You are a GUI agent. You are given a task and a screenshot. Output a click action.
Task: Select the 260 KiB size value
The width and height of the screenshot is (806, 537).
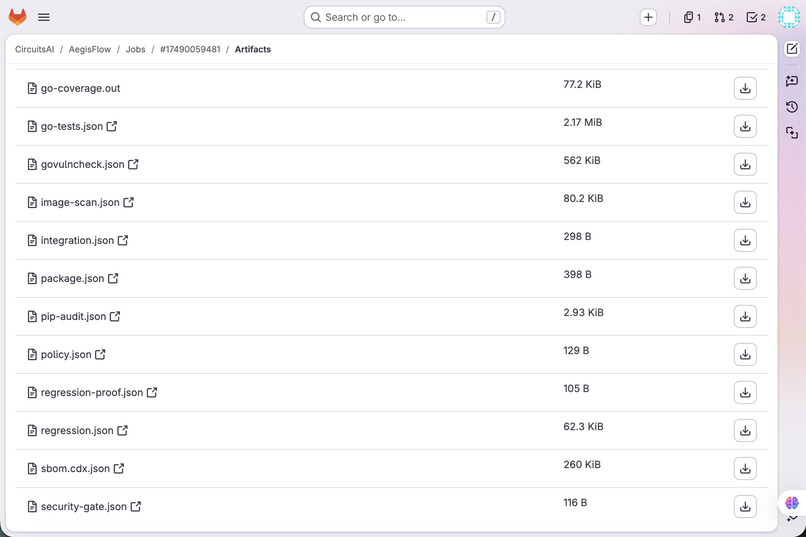(582, 465)
